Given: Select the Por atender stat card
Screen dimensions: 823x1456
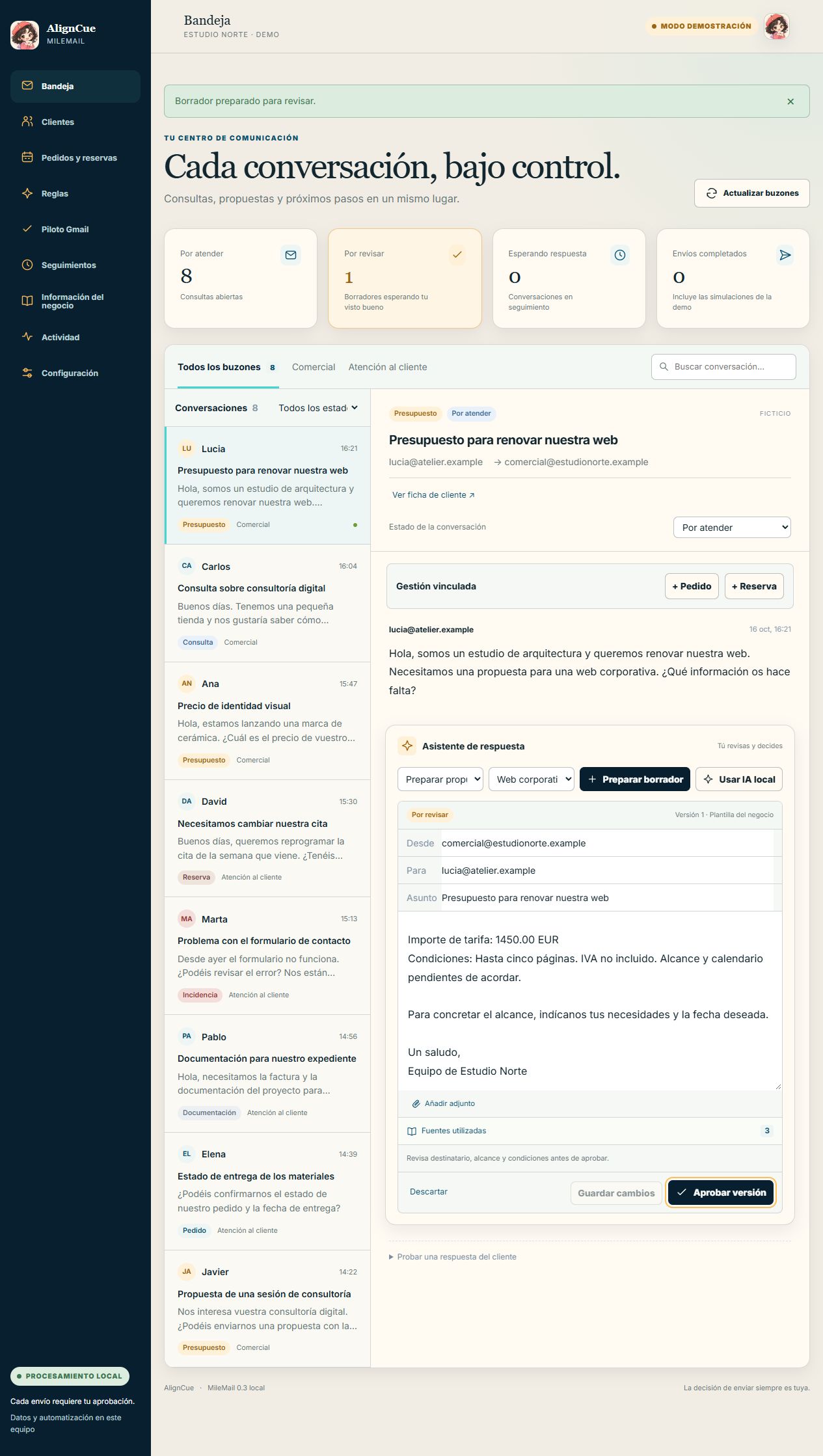Looking at the screenshot, I should click(241, 278).
